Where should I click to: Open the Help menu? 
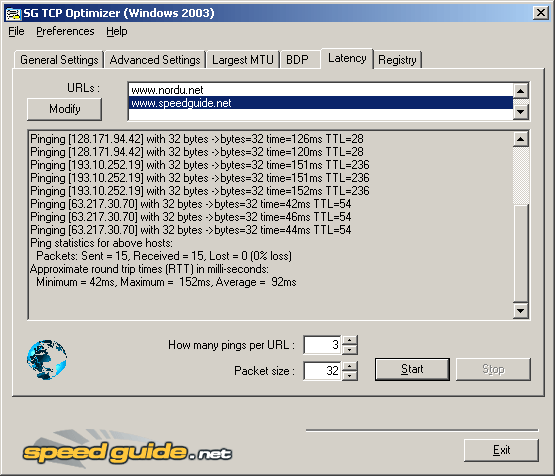[x=117, y=31]
